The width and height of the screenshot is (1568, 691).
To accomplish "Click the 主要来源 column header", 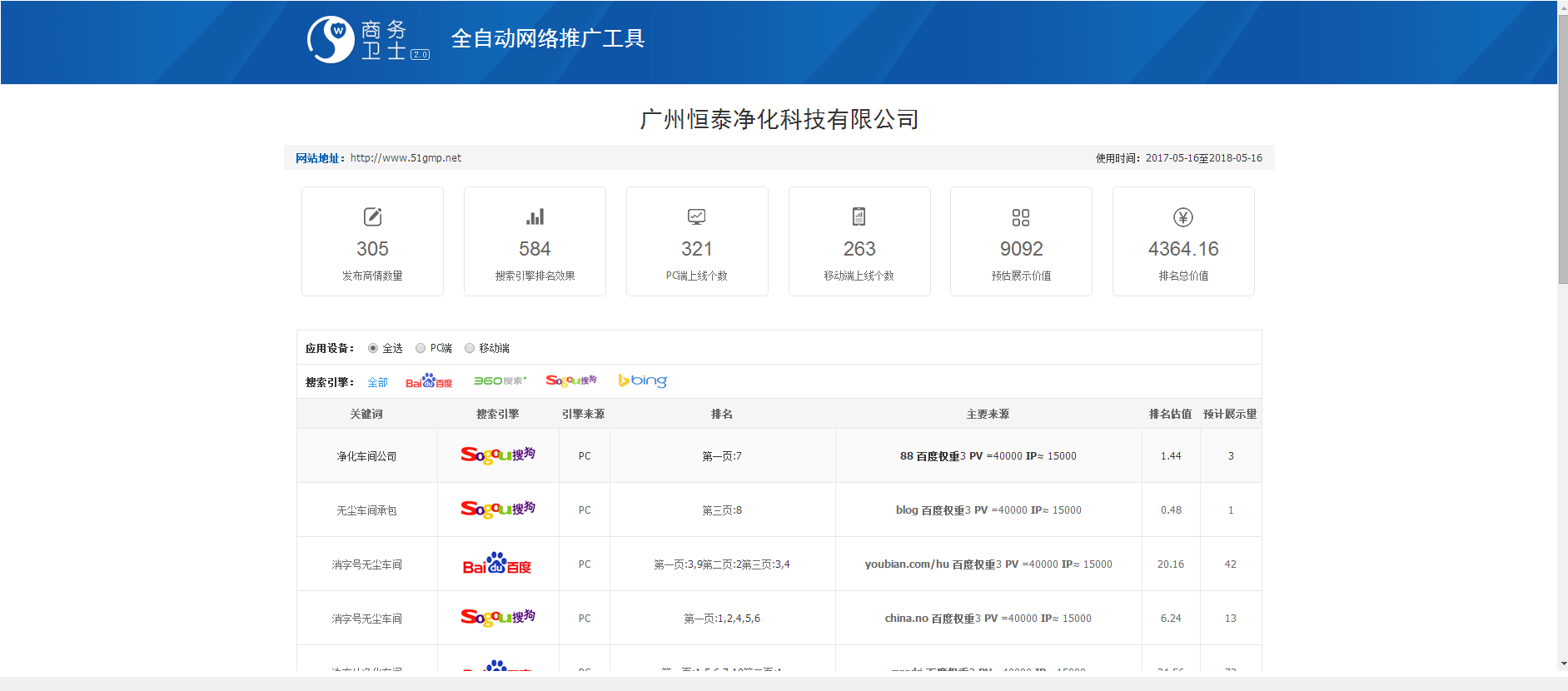I will [988, 414].
